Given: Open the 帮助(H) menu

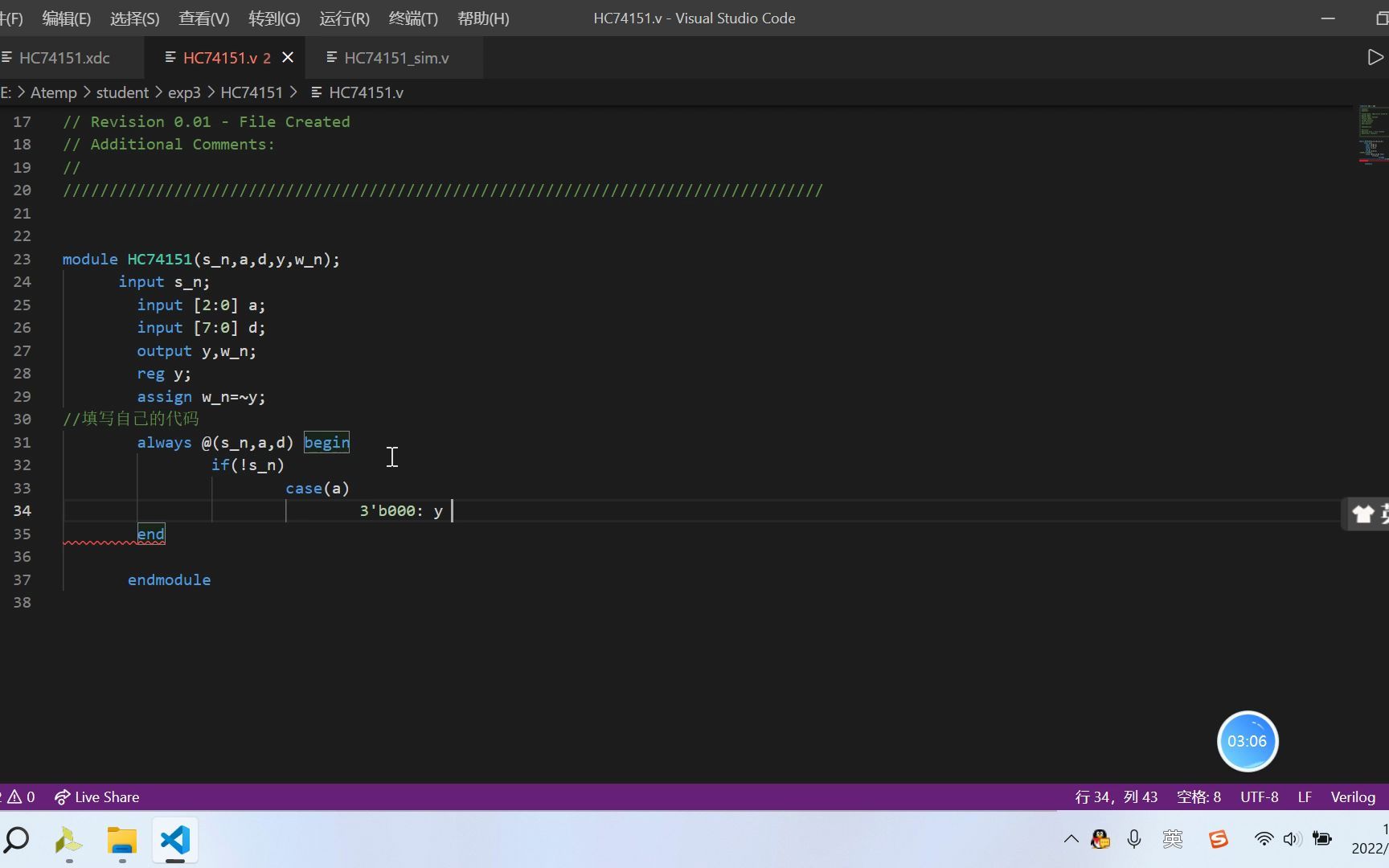Looking at the screenshot, I should 483,18.
